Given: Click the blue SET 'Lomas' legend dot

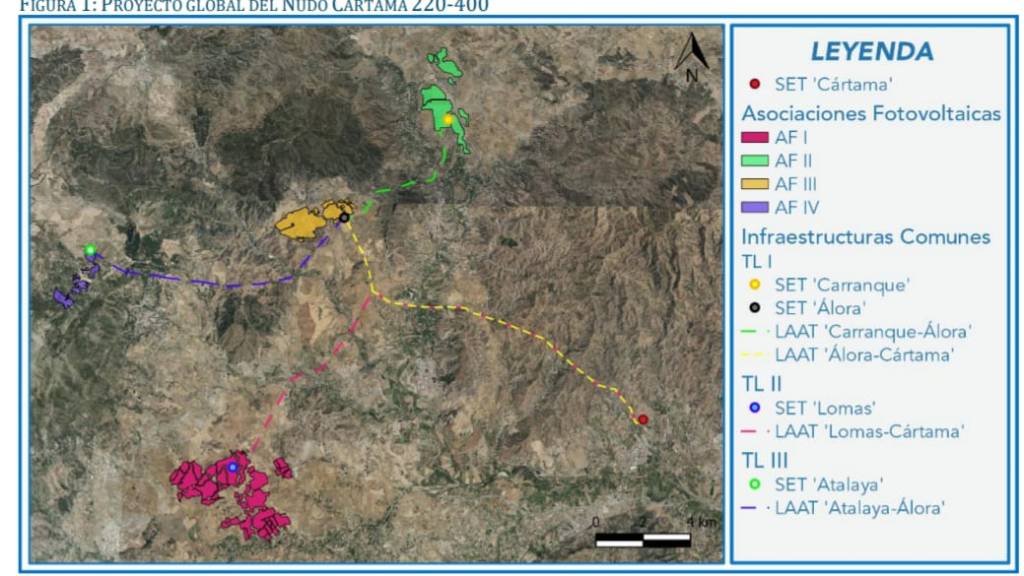Looking at the screenshot, I should pyautogui.click(x=756, y=408).
